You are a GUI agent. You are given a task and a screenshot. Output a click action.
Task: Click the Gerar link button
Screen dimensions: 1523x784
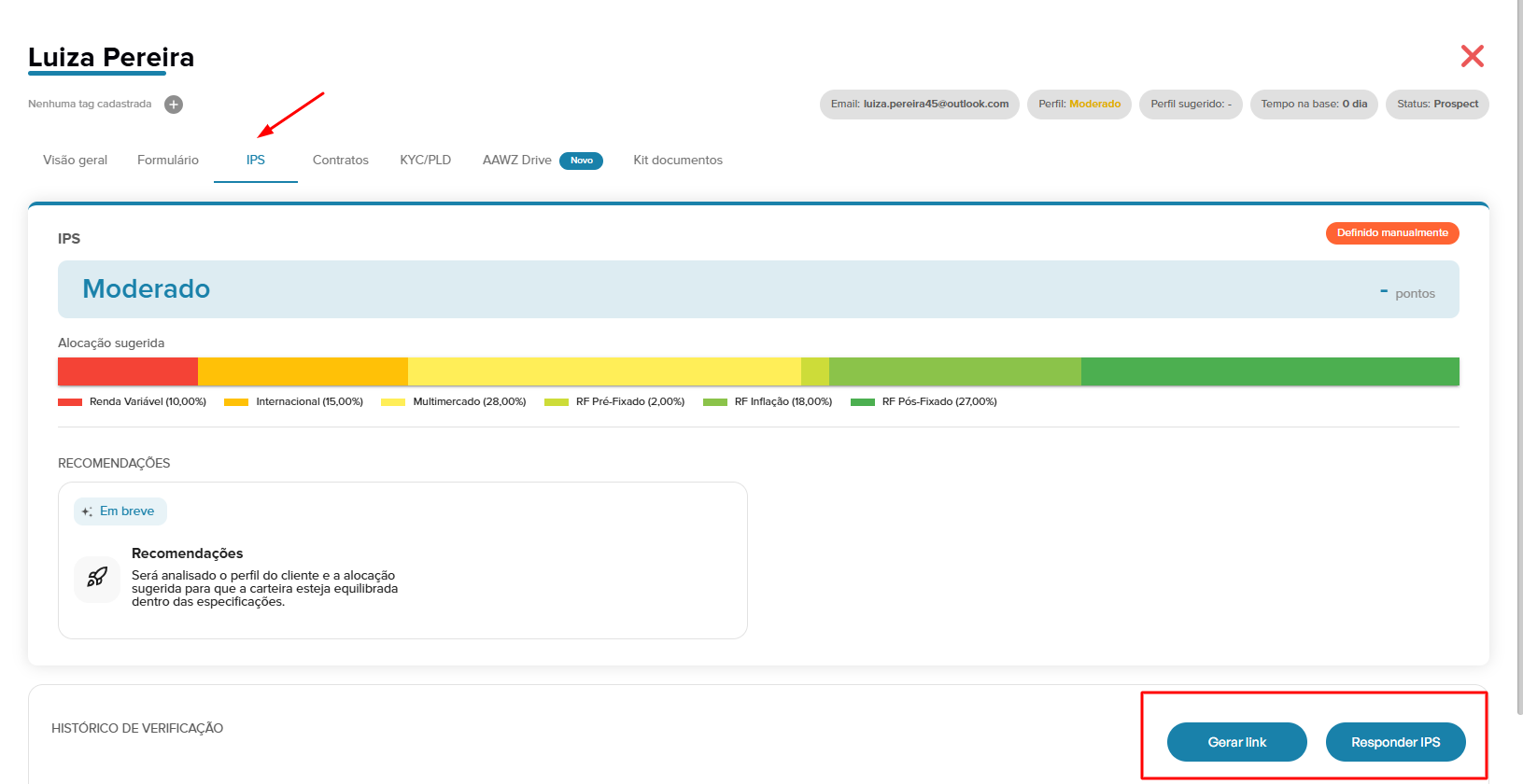tap(1237, 742)
